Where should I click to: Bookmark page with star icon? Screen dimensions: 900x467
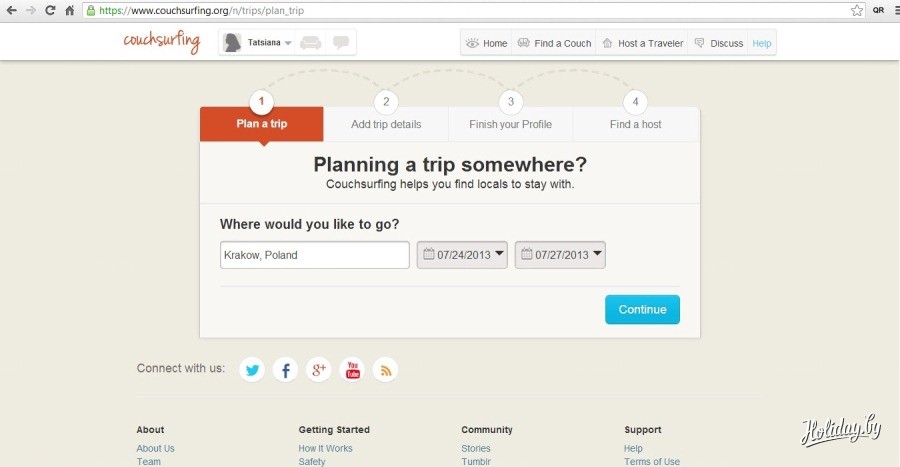point(857,10)
